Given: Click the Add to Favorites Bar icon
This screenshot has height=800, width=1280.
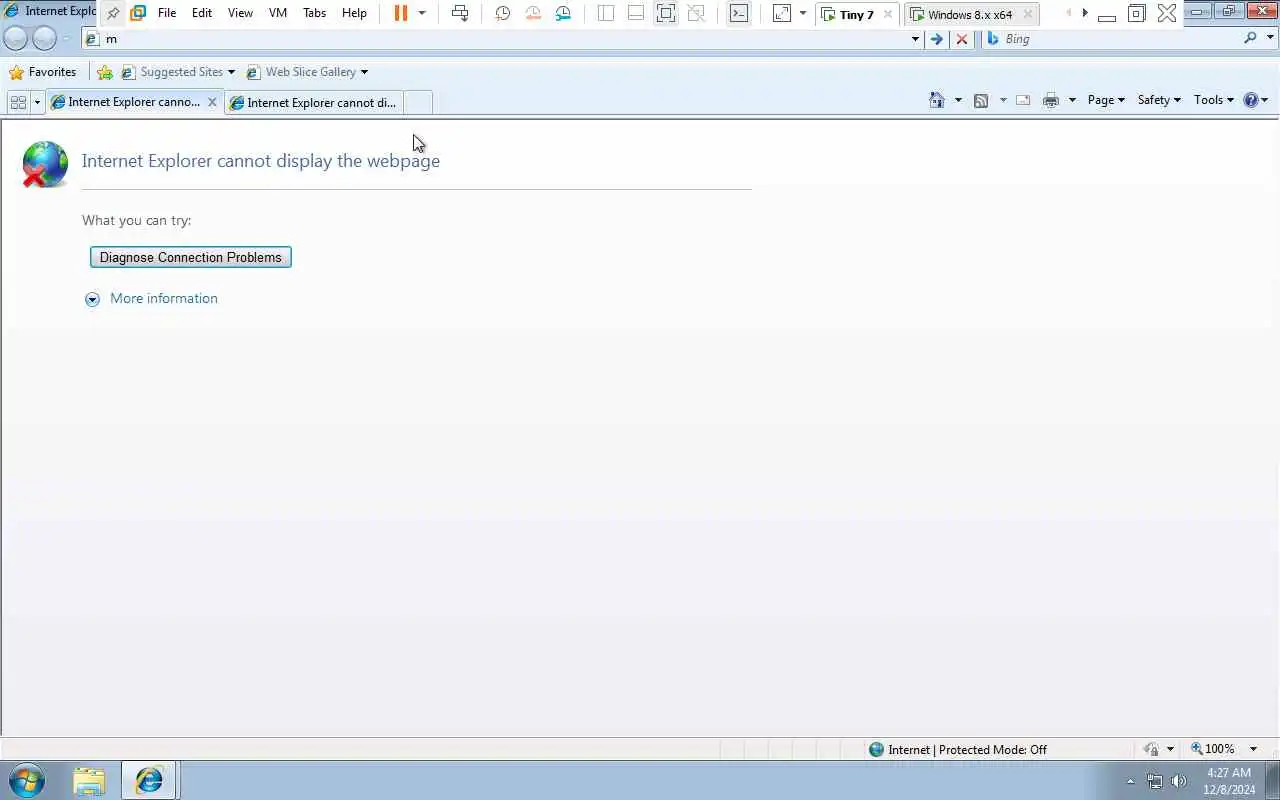Looking at the screenshot, I should pyautogui.click(x=104, y=72).
